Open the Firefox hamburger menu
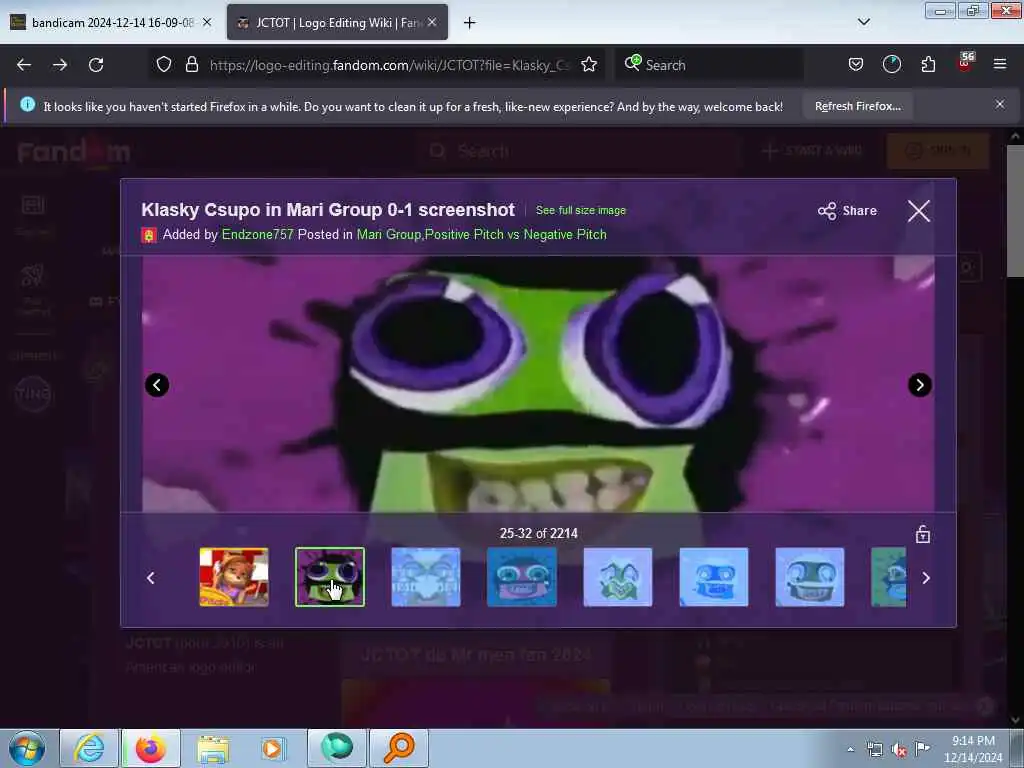The image size is (1024, 768). pos(1000,65)
